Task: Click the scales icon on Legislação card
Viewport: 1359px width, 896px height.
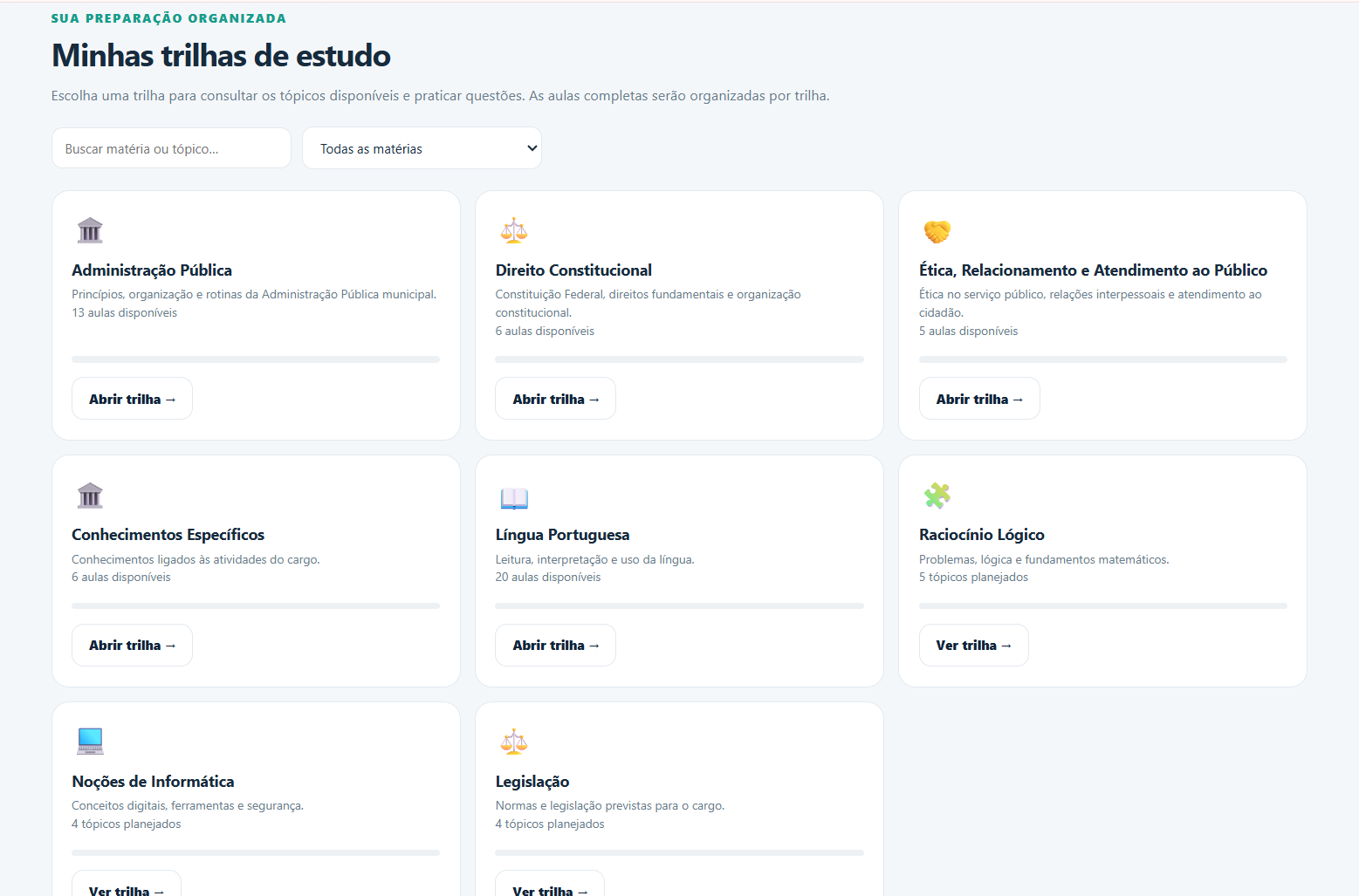Action: pyautogui.click(x=514, y=742)
